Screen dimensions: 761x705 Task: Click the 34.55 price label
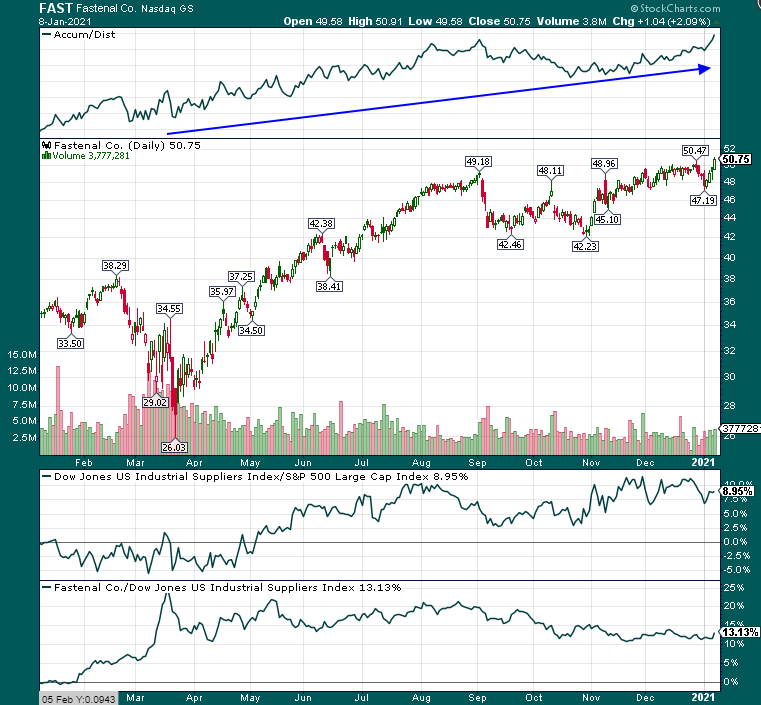tap(169, 309)
